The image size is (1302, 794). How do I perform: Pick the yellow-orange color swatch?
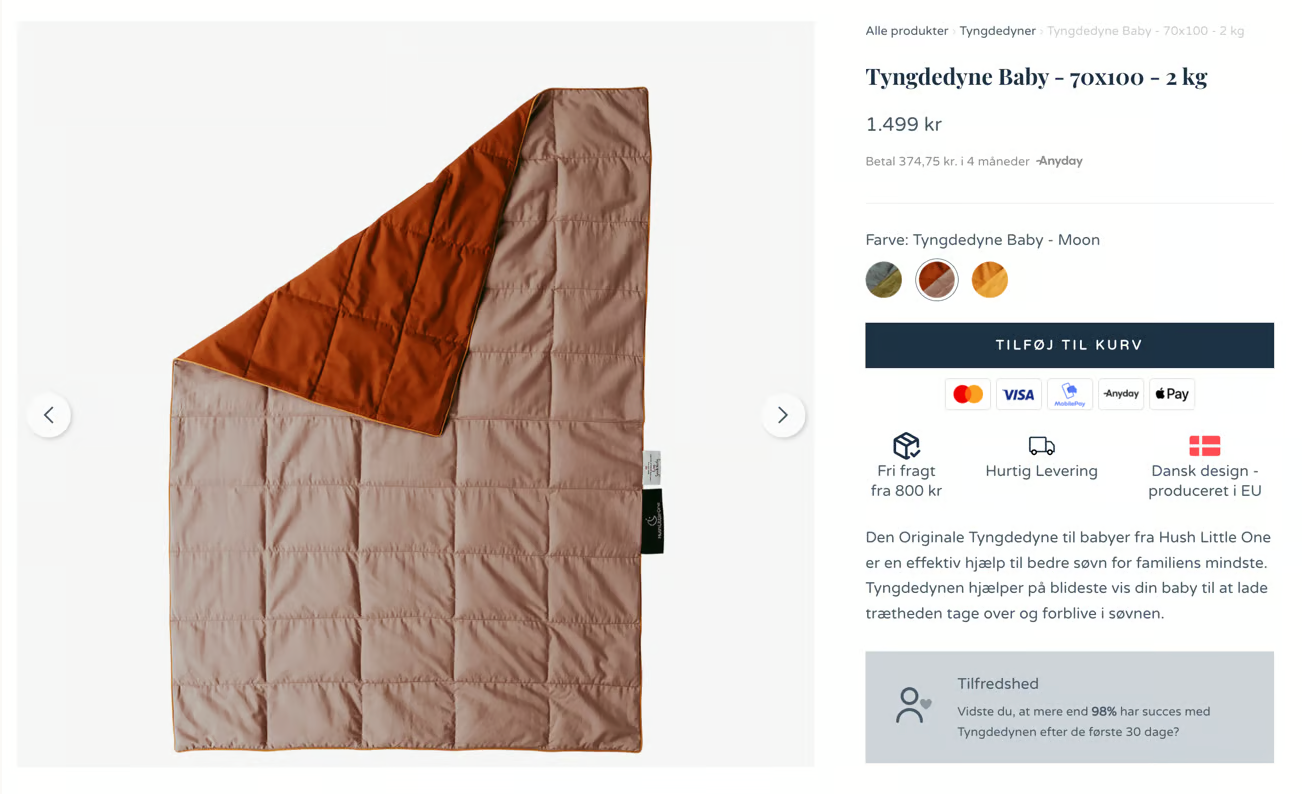click(x=990, y=280)
